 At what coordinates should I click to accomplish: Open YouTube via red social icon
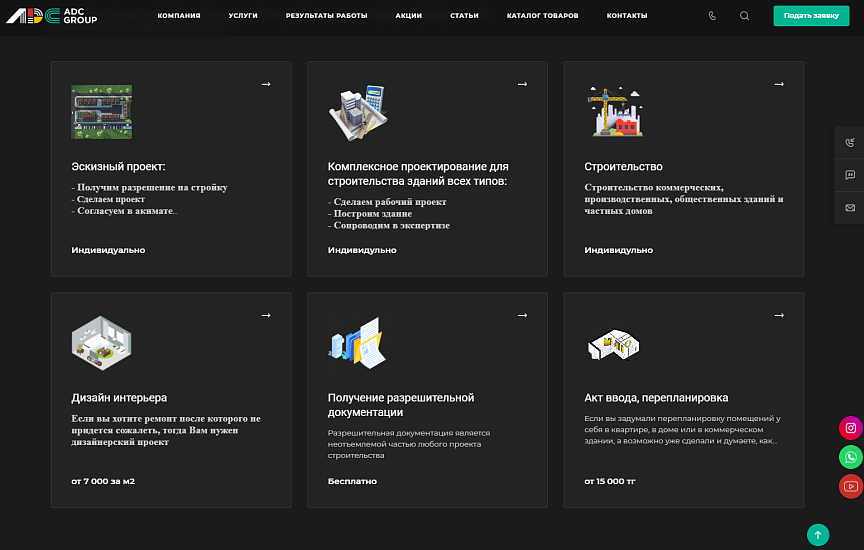(851, 486)
